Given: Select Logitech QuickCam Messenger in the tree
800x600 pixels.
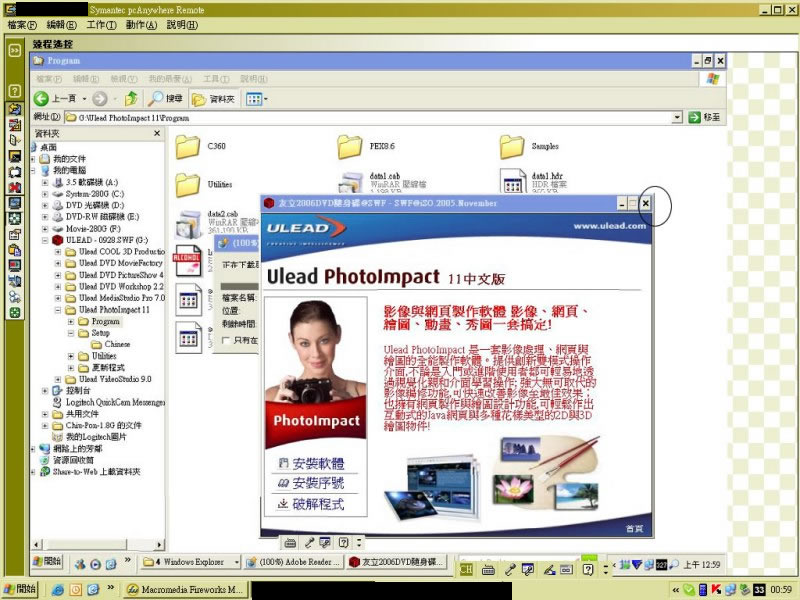Looking at the screenshot, I should [x=115, y=402].
